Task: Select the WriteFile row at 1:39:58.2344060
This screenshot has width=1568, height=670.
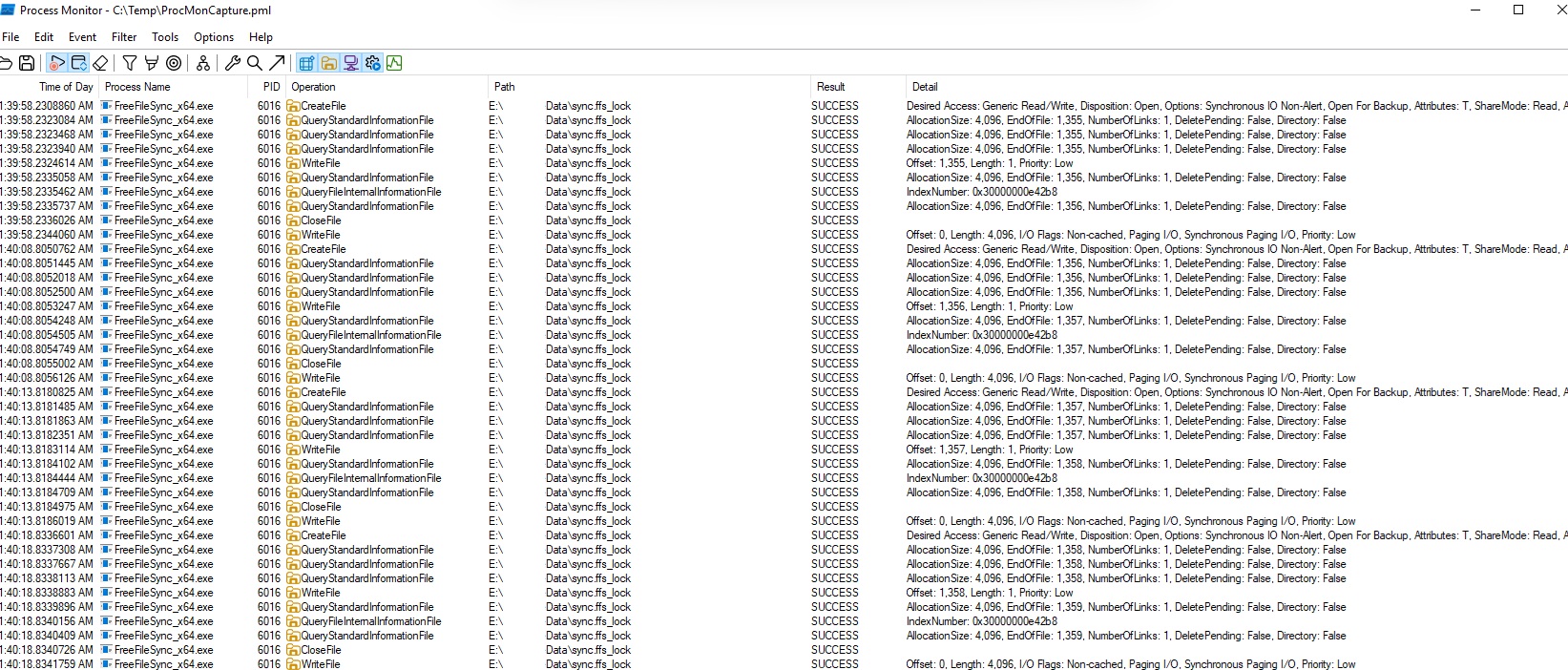Action: click(x=784, y=235)
